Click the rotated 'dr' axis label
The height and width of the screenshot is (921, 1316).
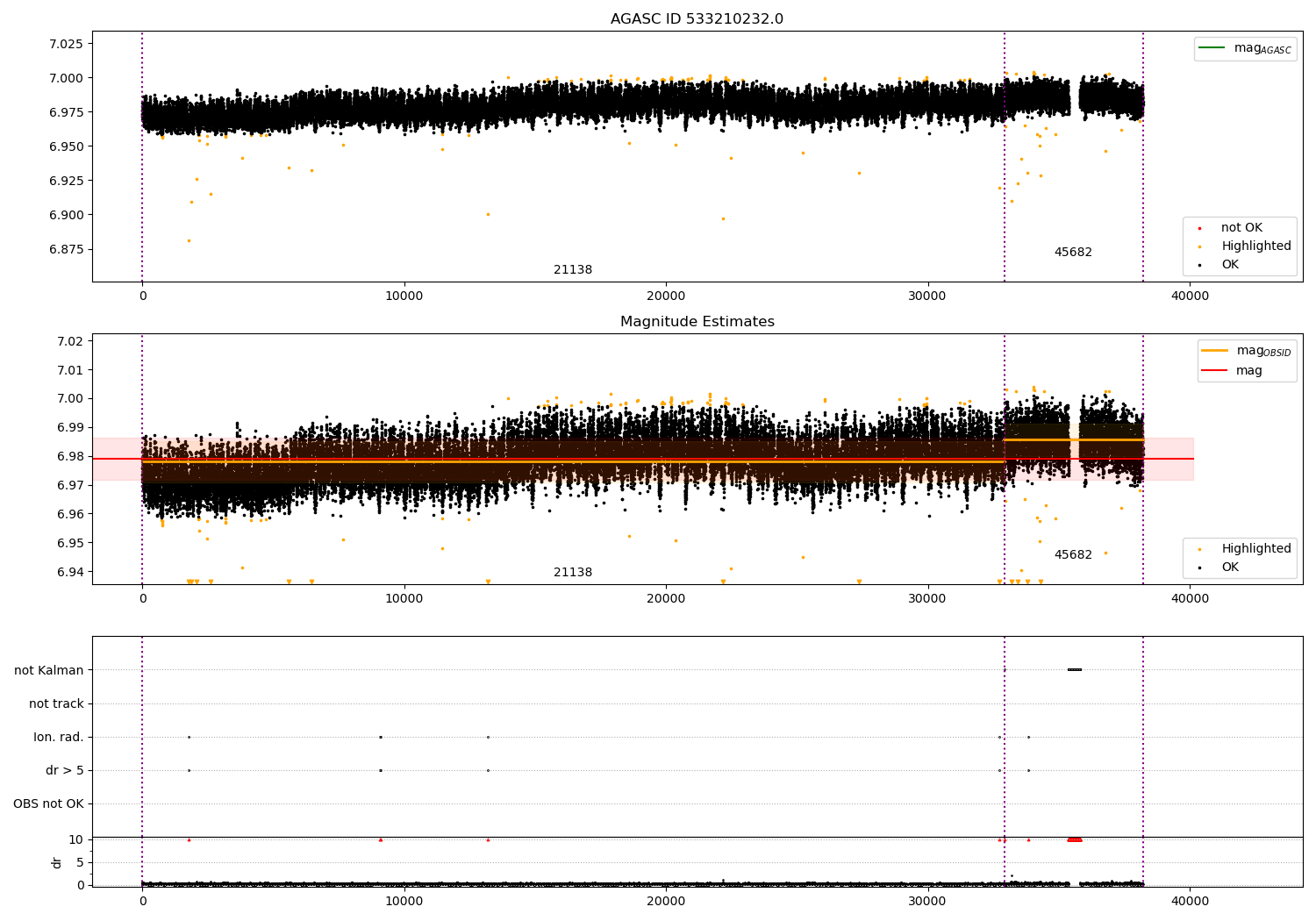[x=57, y=862]
